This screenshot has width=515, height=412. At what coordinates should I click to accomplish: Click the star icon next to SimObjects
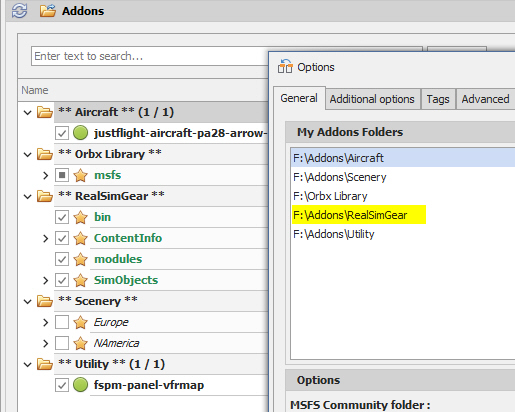80,280
